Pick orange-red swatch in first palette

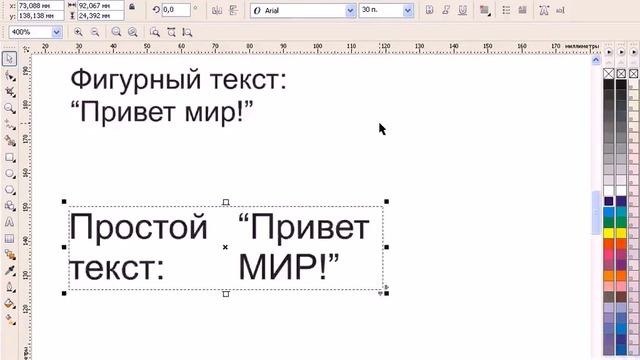(x=609, y=244)
